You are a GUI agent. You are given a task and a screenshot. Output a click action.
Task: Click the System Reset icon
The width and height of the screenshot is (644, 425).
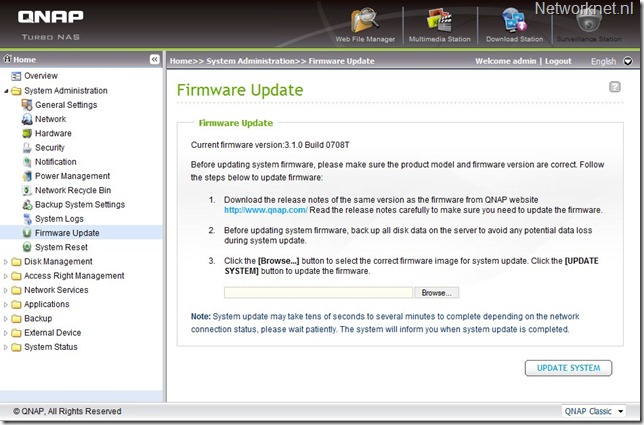click(27, 247)
